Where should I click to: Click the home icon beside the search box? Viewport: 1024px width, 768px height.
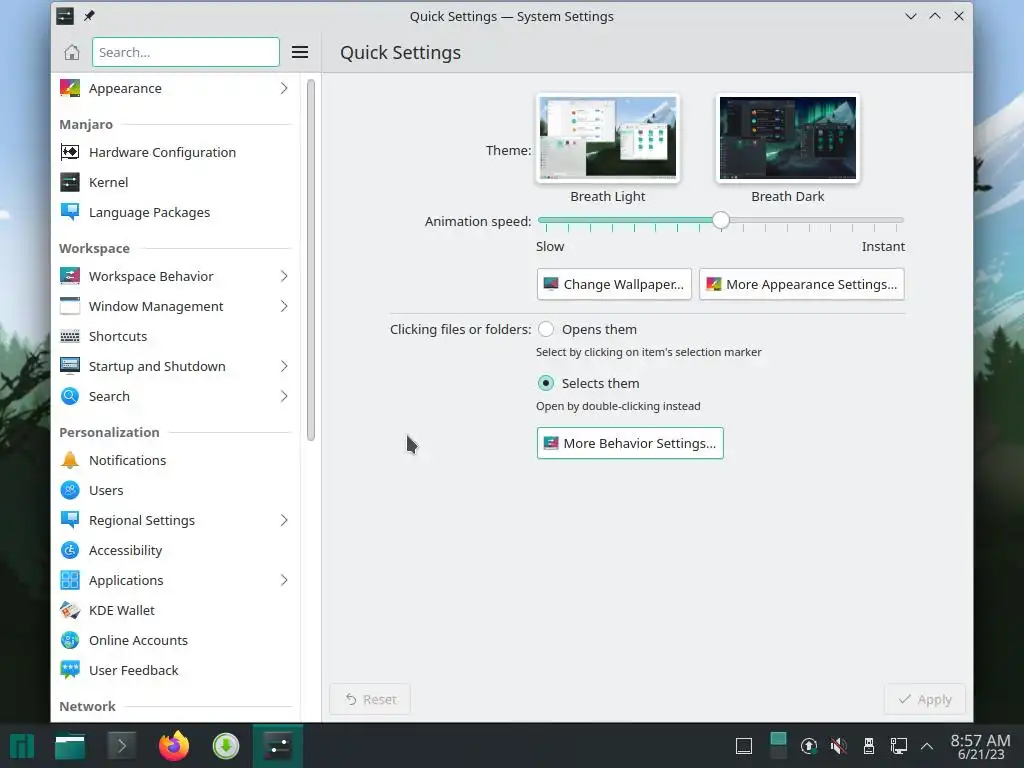(72, 52)
